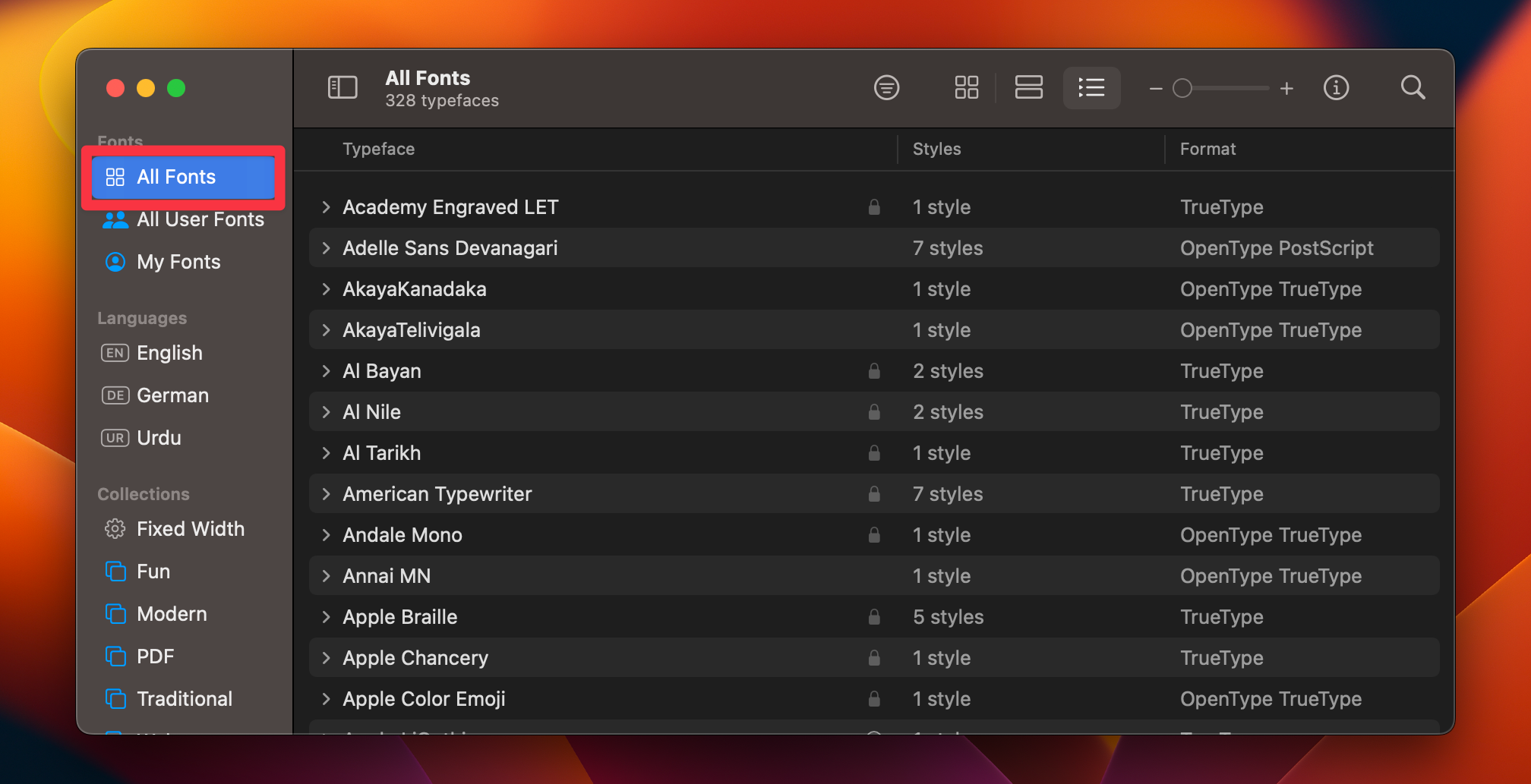Open the font info panel

[x=1336, y=87]
